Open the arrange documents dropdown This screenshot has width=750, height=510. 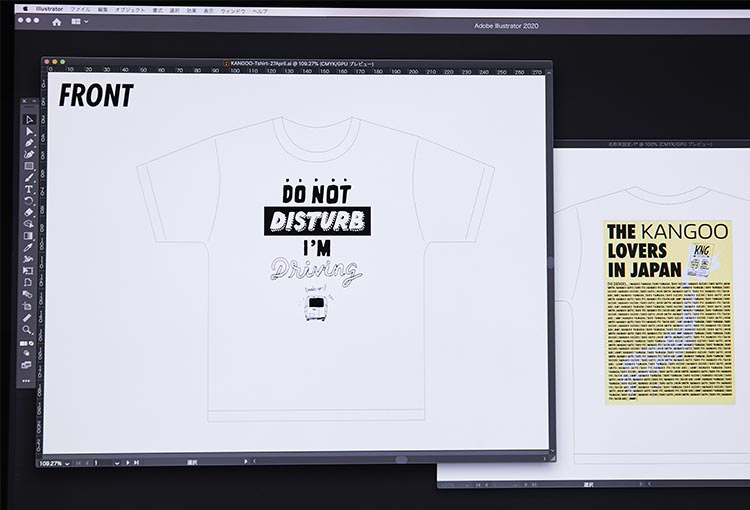click(79, 22)
